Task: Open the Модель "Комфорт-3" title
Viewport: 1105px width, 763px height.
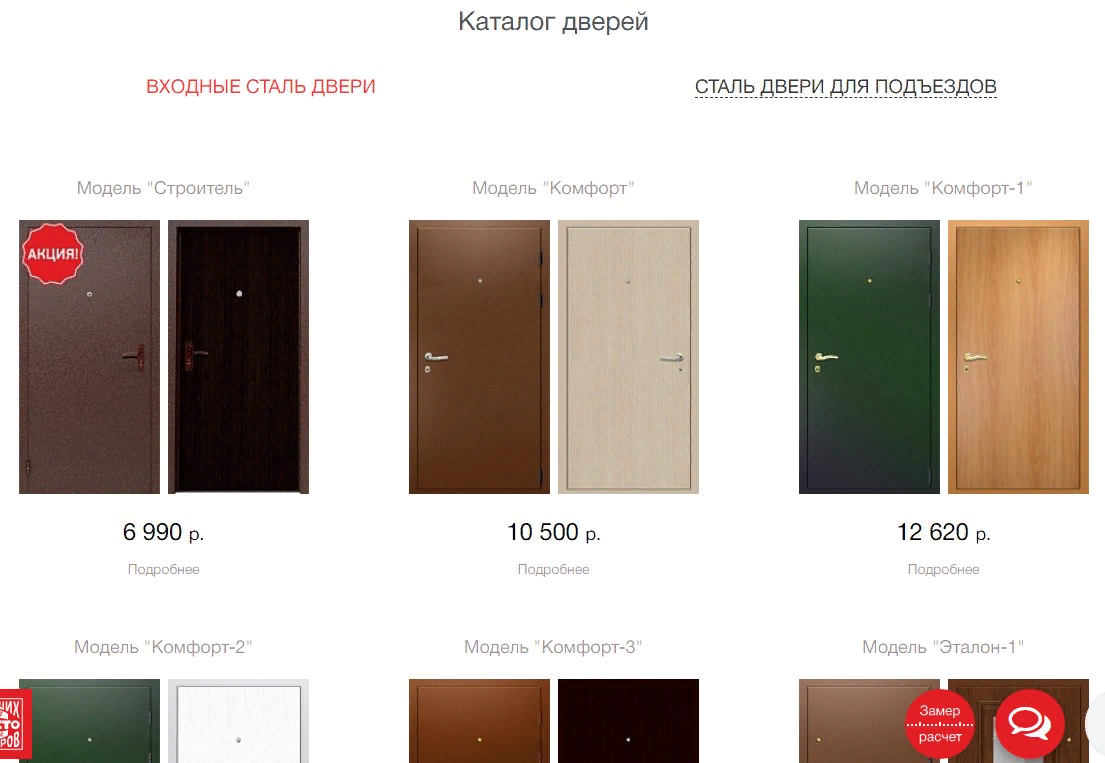Action: pos(553,647)
